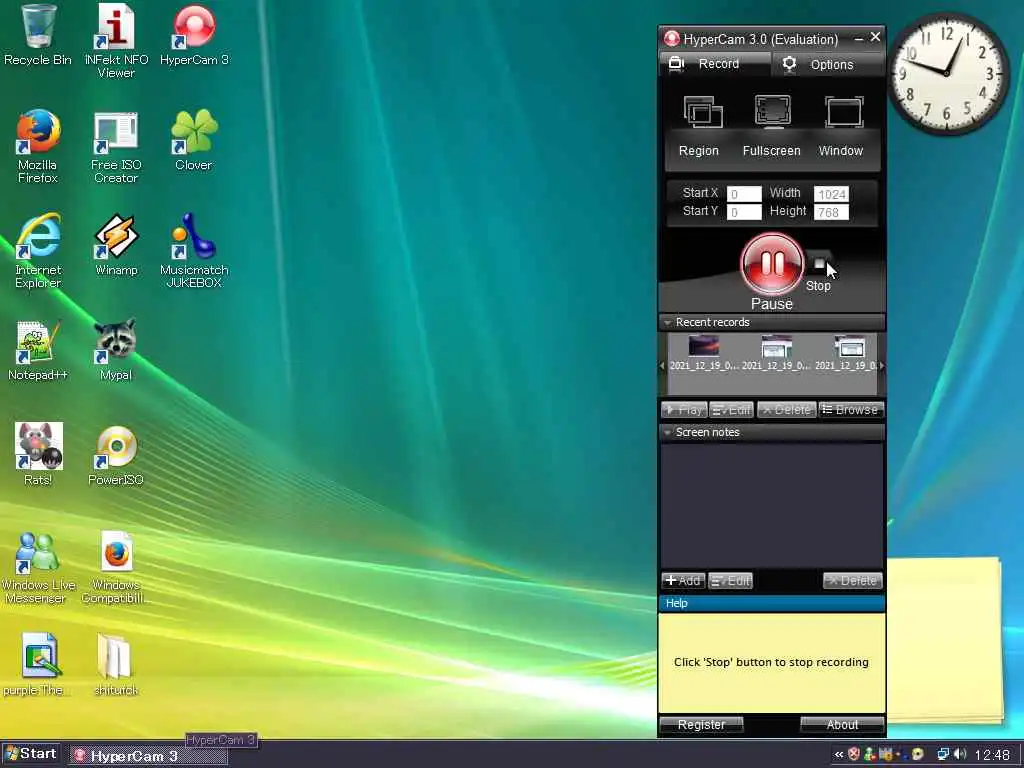Select the Windows Live Messenger icon
Viewport: 1024px width, 768px height.
click(x=38, y=567)
